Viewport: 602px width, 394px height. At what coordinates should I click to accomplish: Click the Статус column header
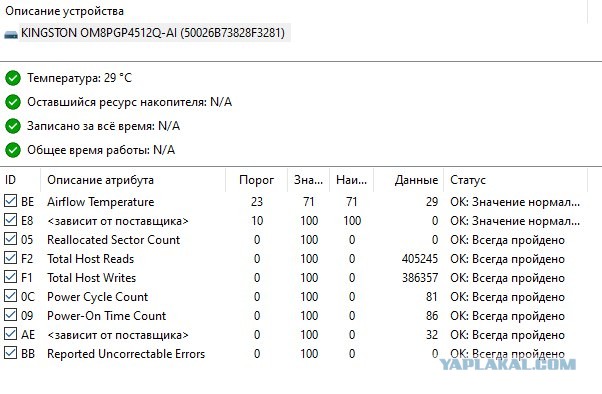516,180
